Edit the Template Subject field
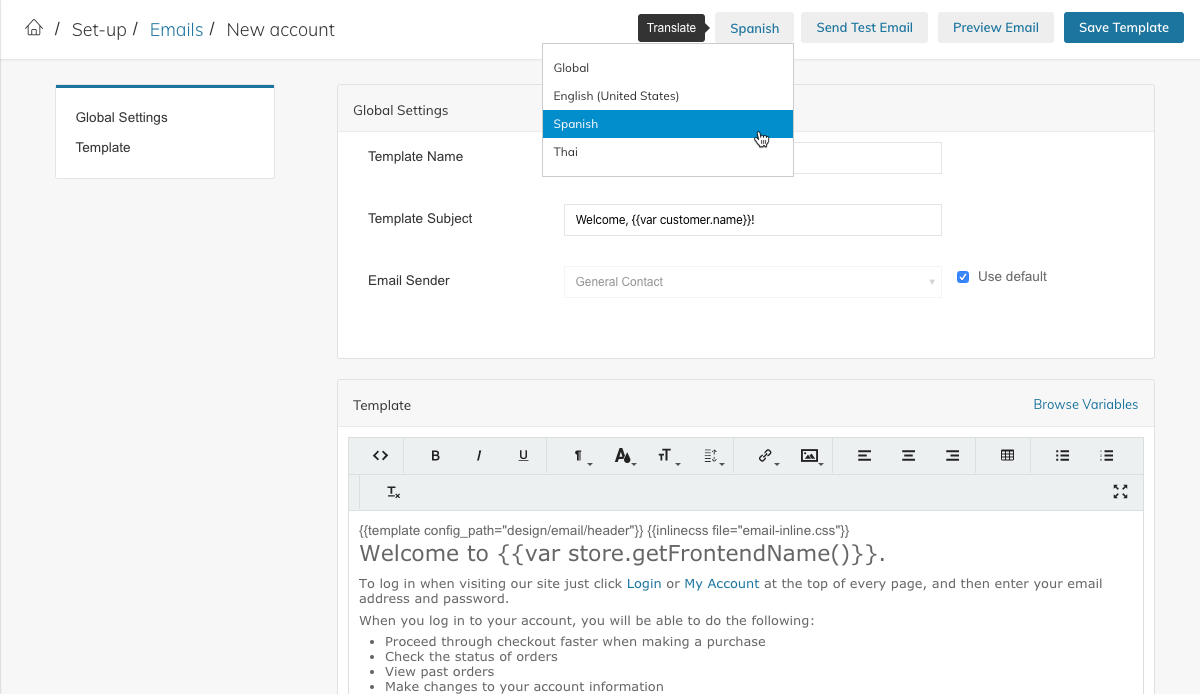The width and height of the screenshot is (1200, 694). point(752,220)
